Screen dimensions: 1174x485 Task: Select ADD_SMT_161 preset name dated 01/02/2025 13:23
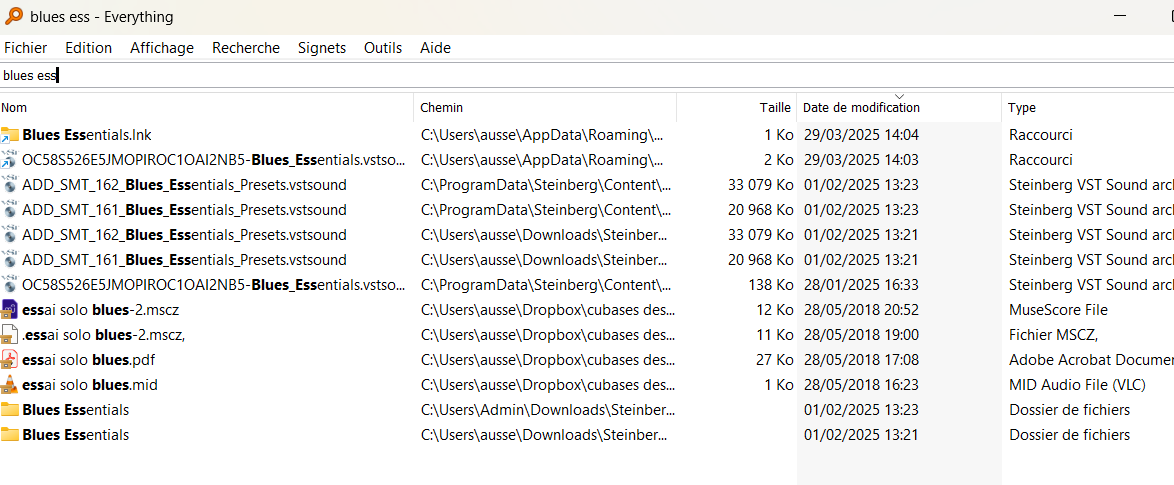coord(184,210)
